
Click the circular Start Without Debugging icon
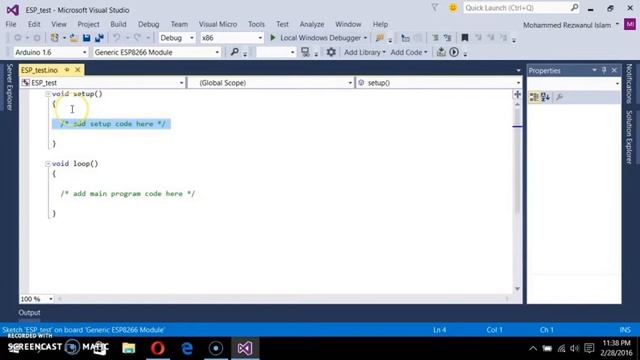pos(454,52)
